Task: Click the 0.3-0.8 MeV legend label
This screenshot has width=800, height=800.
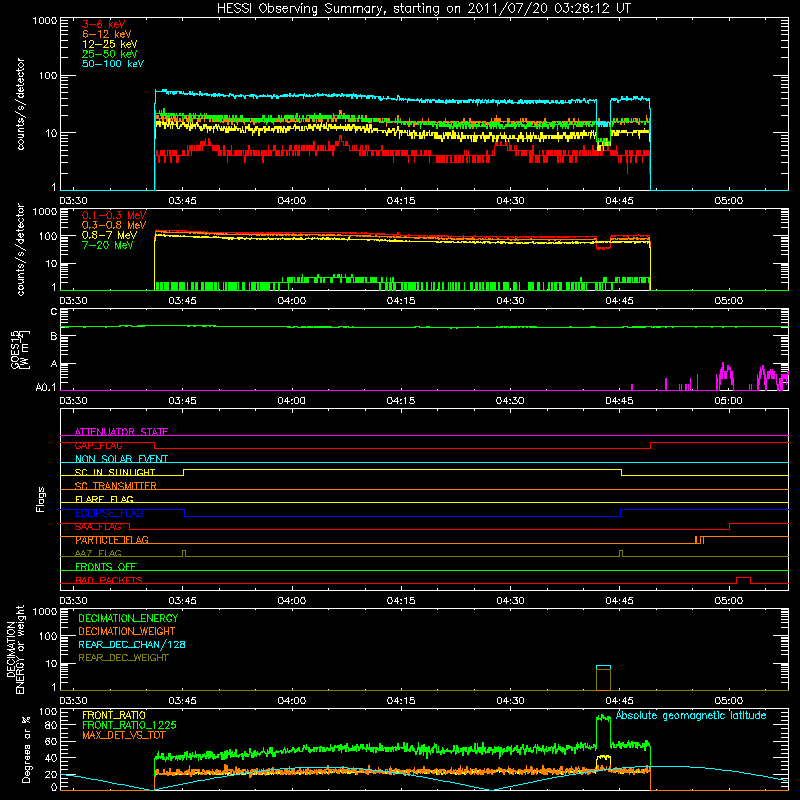Action: click(114, 225)
